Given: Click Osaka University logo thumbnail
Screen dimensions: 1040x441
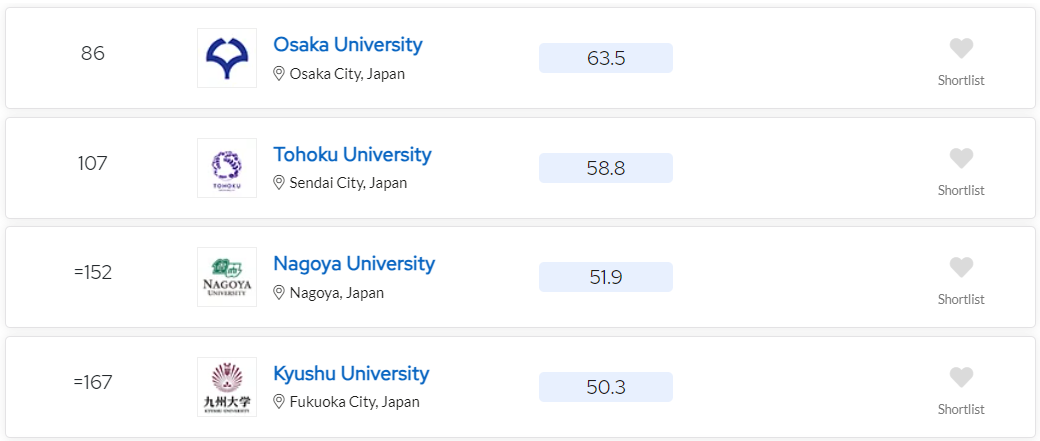Looking at the screenshot, I should (x=227, y=58).
